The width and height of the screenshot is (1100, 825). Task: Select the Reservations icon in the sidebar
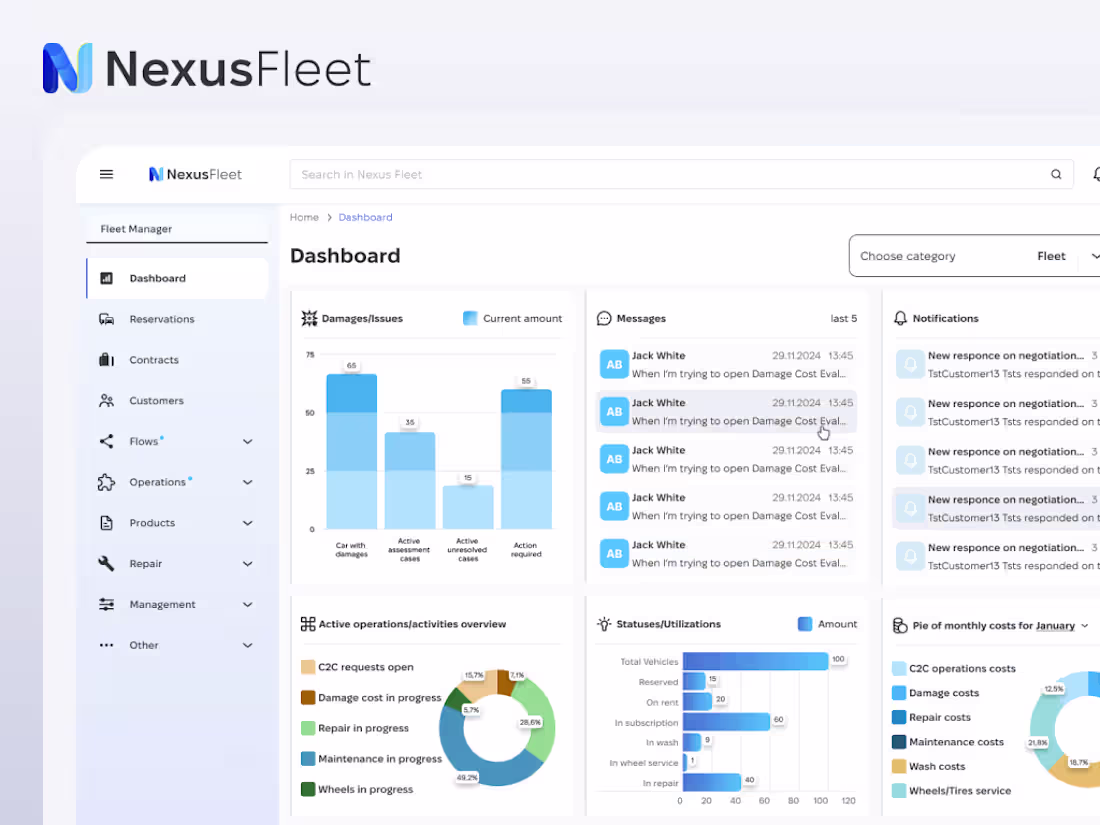click(x=106, y=318)
